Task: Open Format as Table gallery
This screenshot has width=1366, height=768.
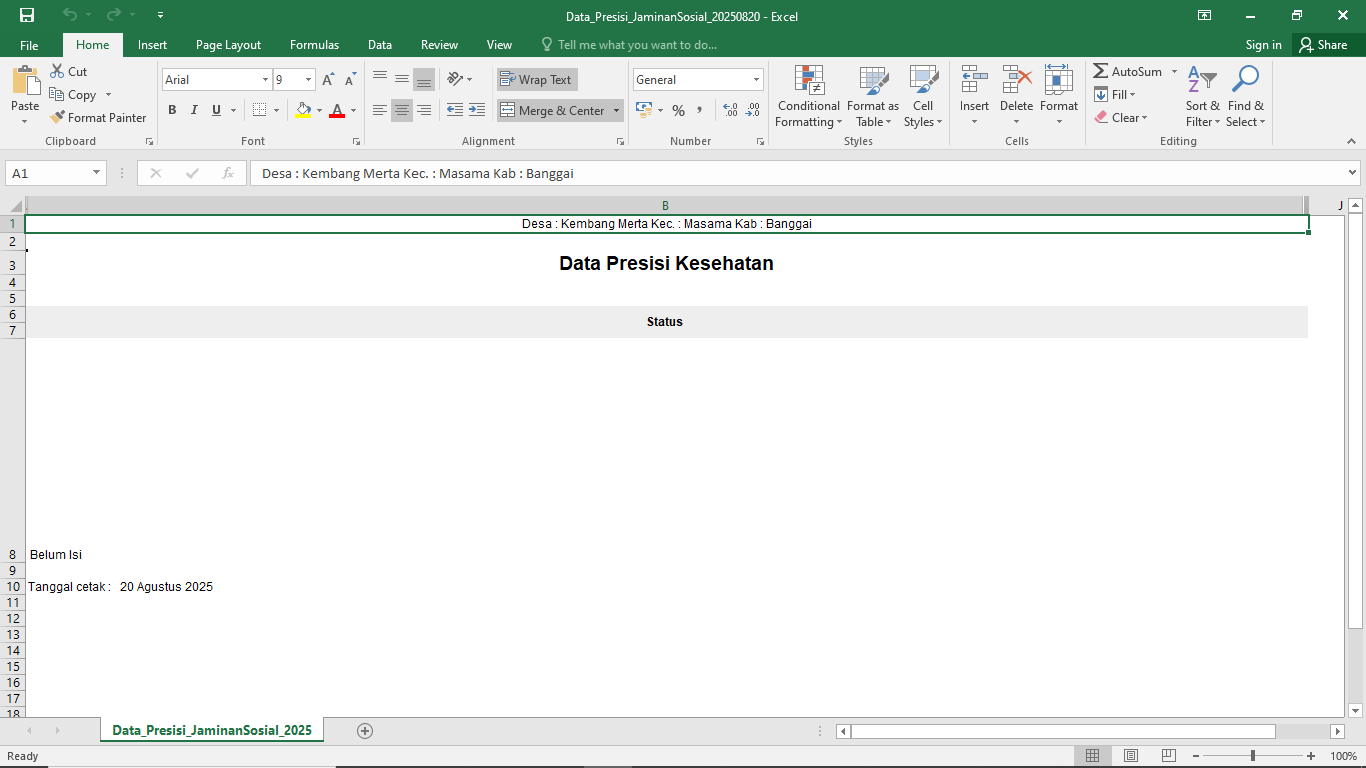Action: tap(873, 97)
